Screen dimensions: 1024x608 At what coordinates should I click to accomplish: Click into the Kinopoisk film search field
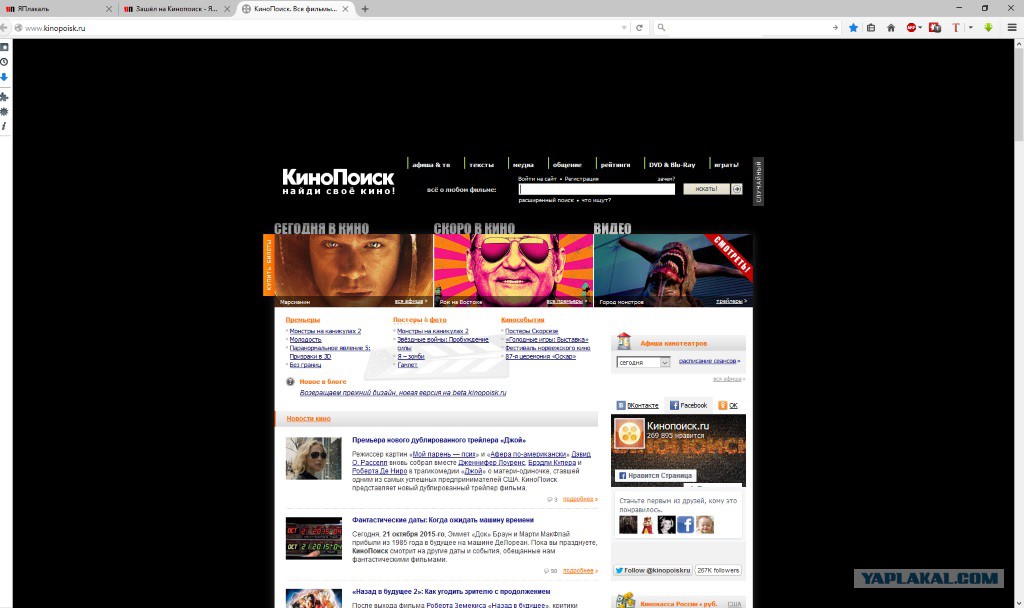click(596, 189)
